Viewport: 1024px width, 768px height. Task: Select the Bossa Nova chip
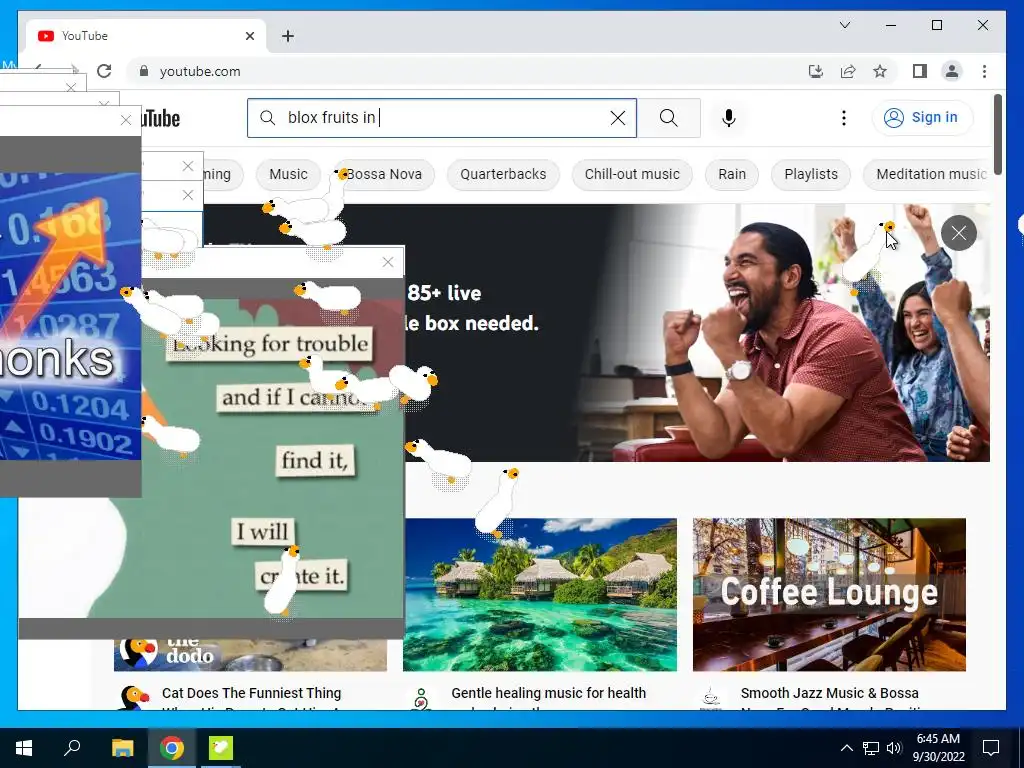(x=384, y=174)
